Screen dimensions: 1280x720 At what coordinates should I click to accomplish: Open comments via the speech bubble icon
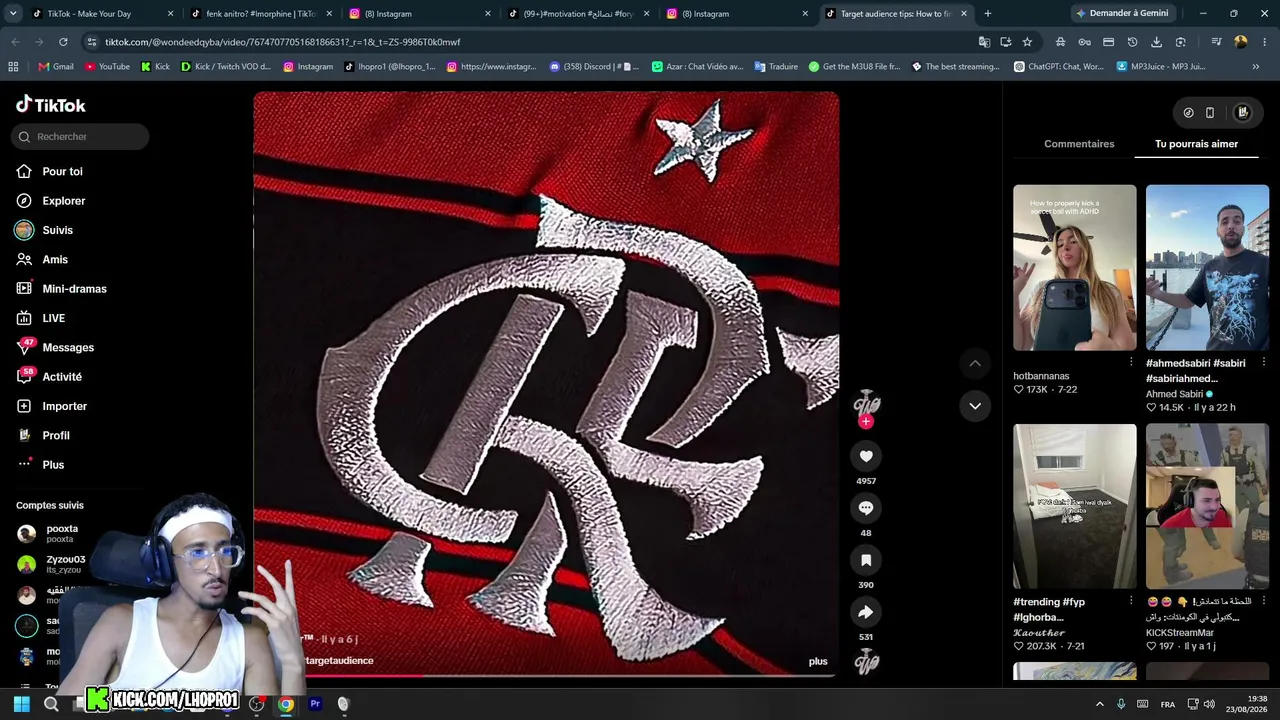tap(866, 508)
